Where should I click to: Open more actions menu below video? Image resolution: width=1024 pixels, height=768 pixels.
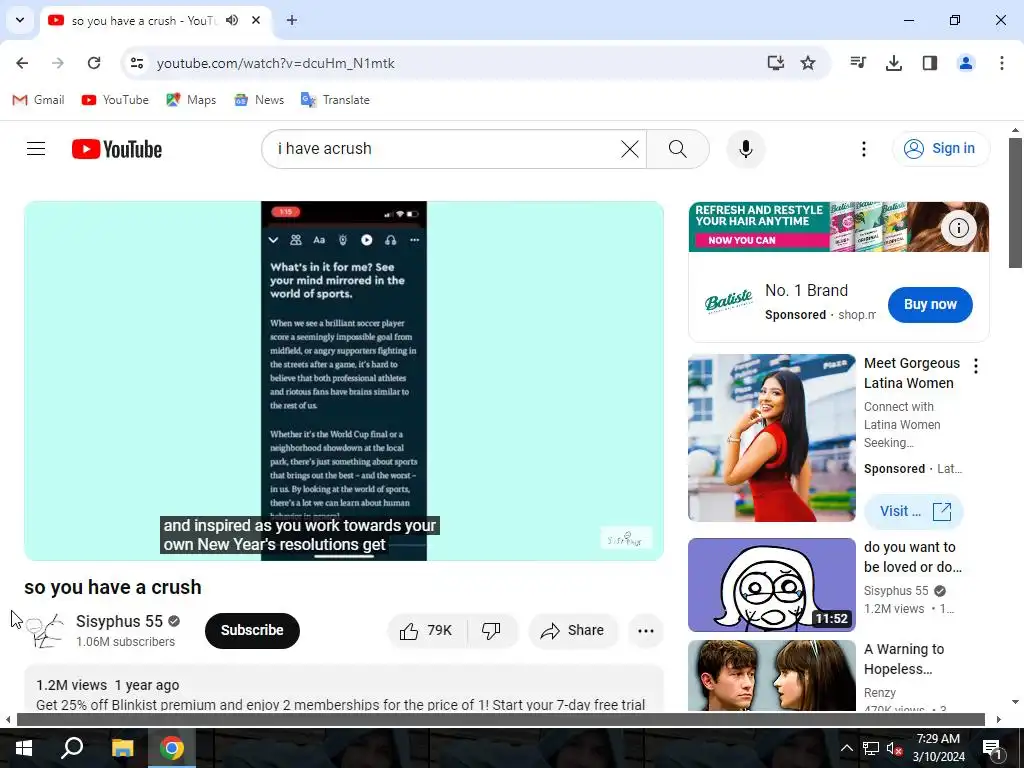pos(646,631)
